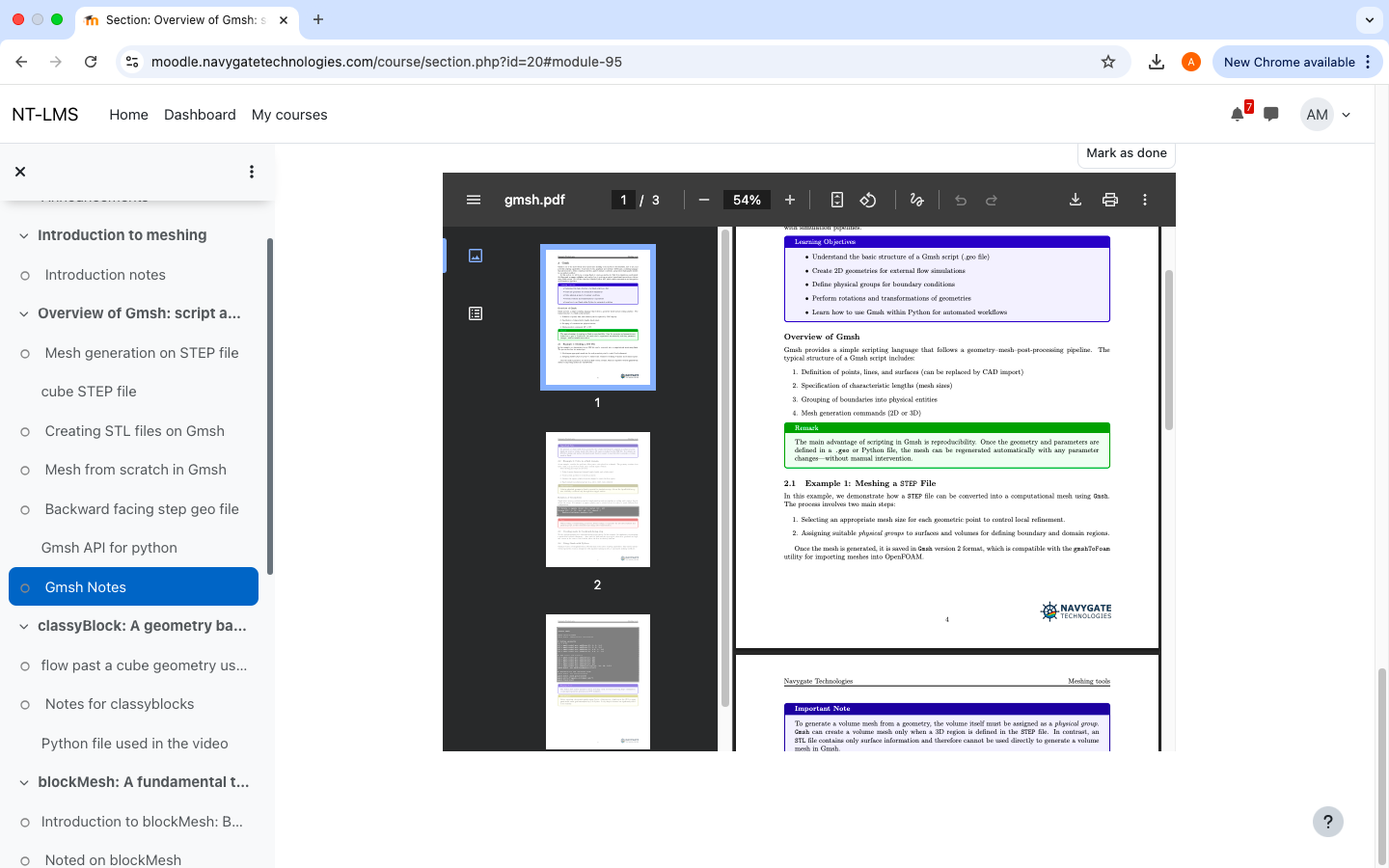Screen dimensions: 1389x868
Task: Open the Gmsh API for python link
Action: pyautogui.click(x=109, y=547)
